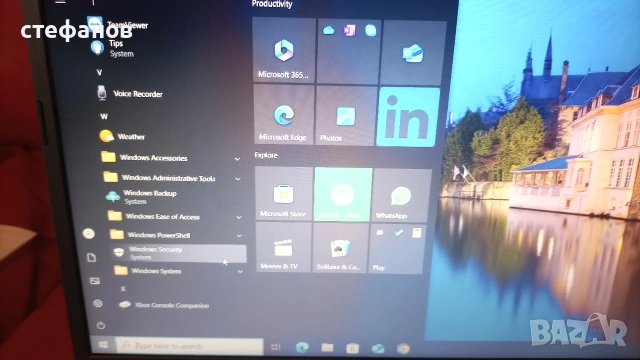Open the Office apps folder tile
This screenshot has height=360, width=640.
pos(348,51)
